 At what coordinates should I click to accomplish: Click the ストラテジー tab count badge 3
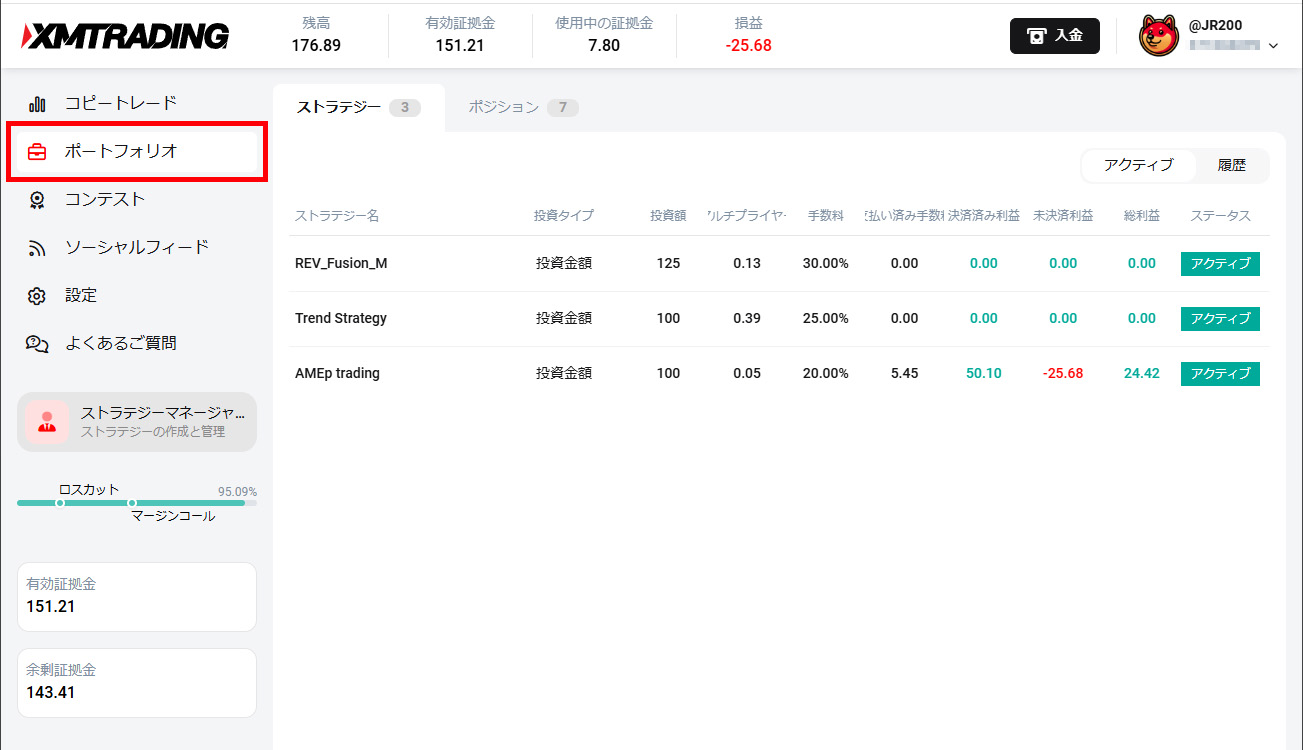coord(404,108)
